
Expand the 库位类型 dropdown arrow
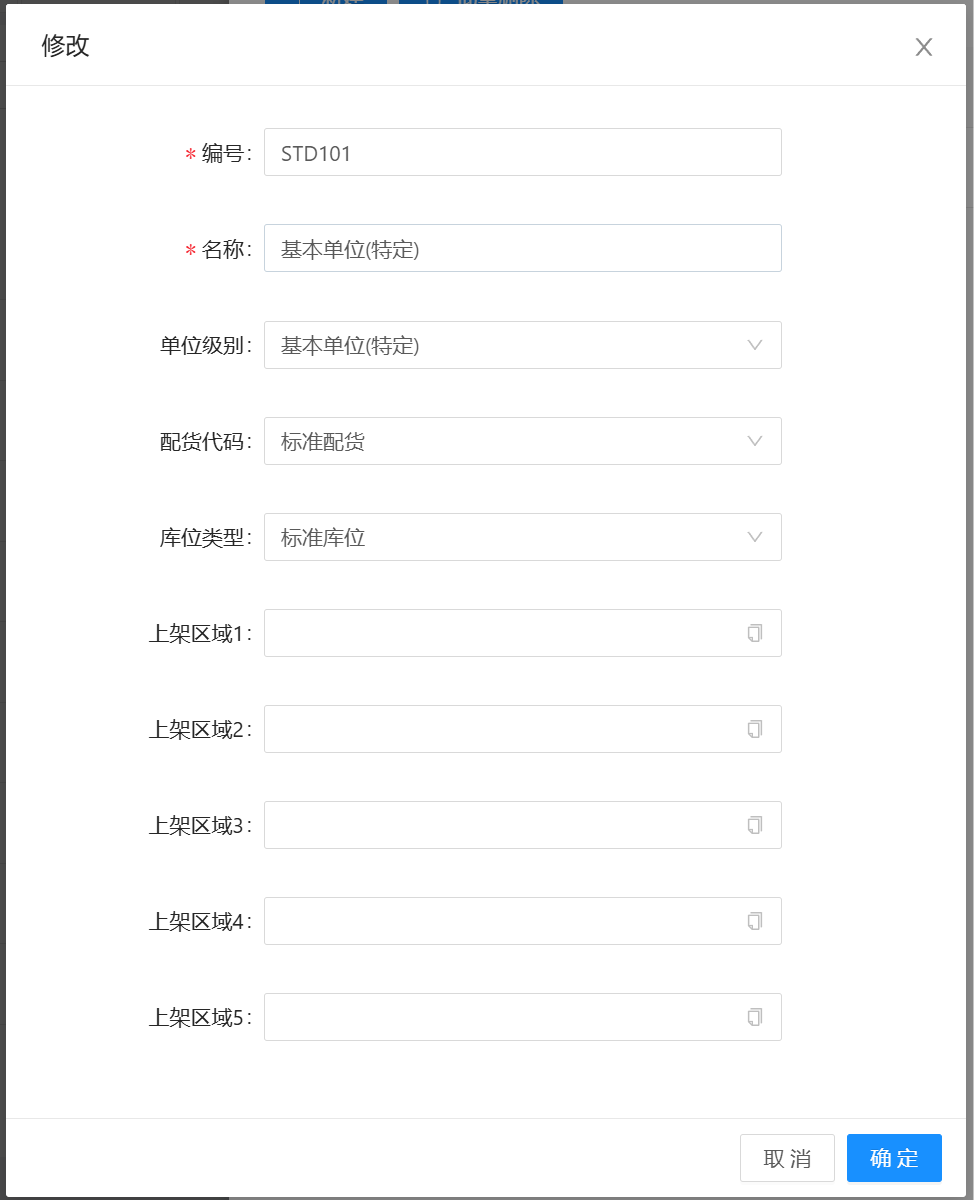coord(755,537)
